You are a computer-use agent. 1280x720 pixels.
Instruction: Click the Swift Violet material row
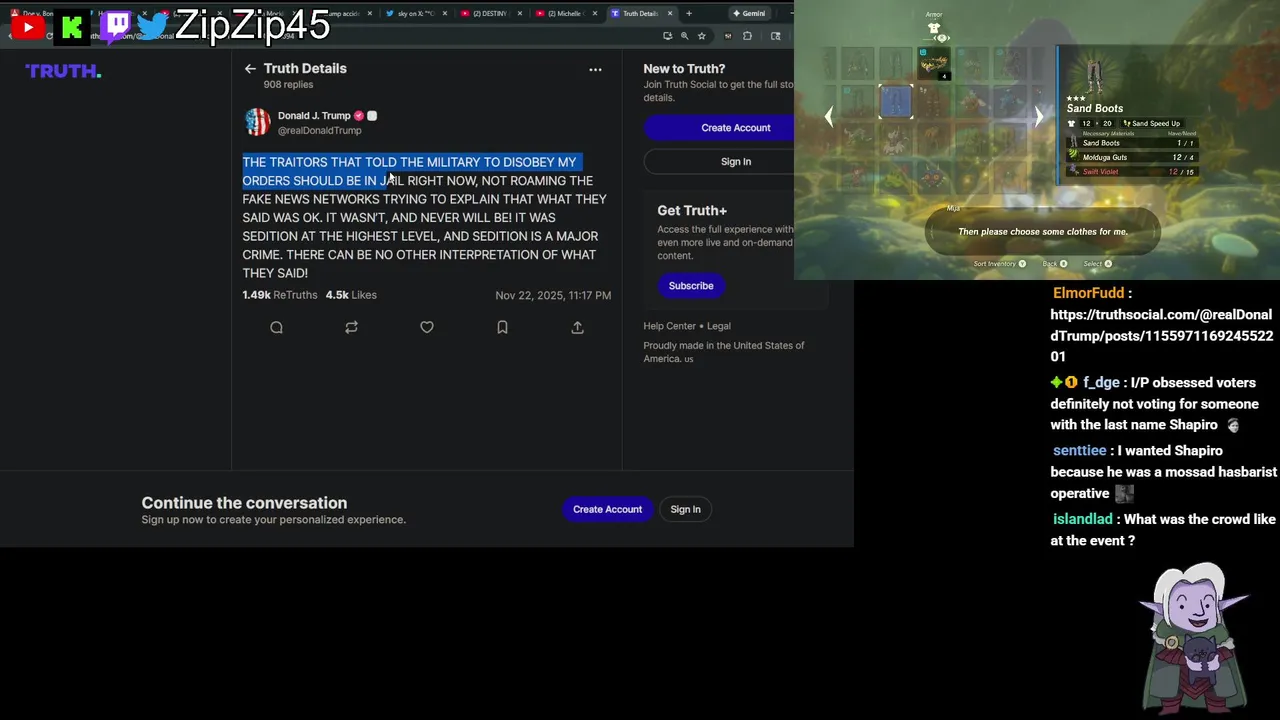(1131, 172)
